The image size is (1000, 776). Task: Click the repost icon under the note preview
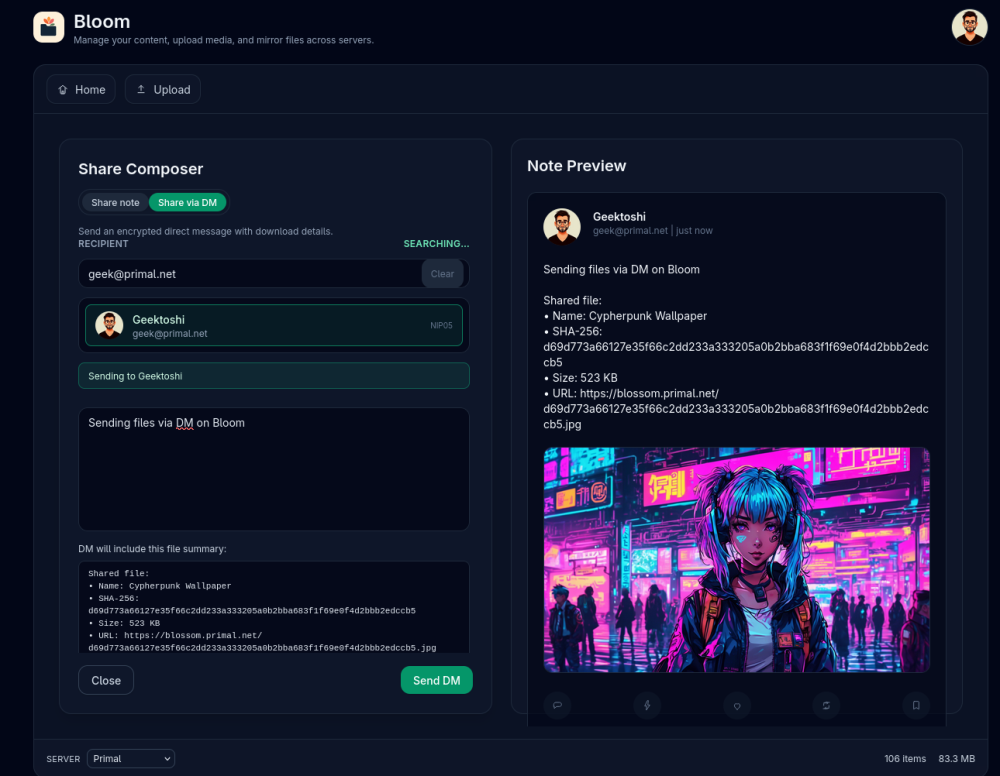click(826, 705)
